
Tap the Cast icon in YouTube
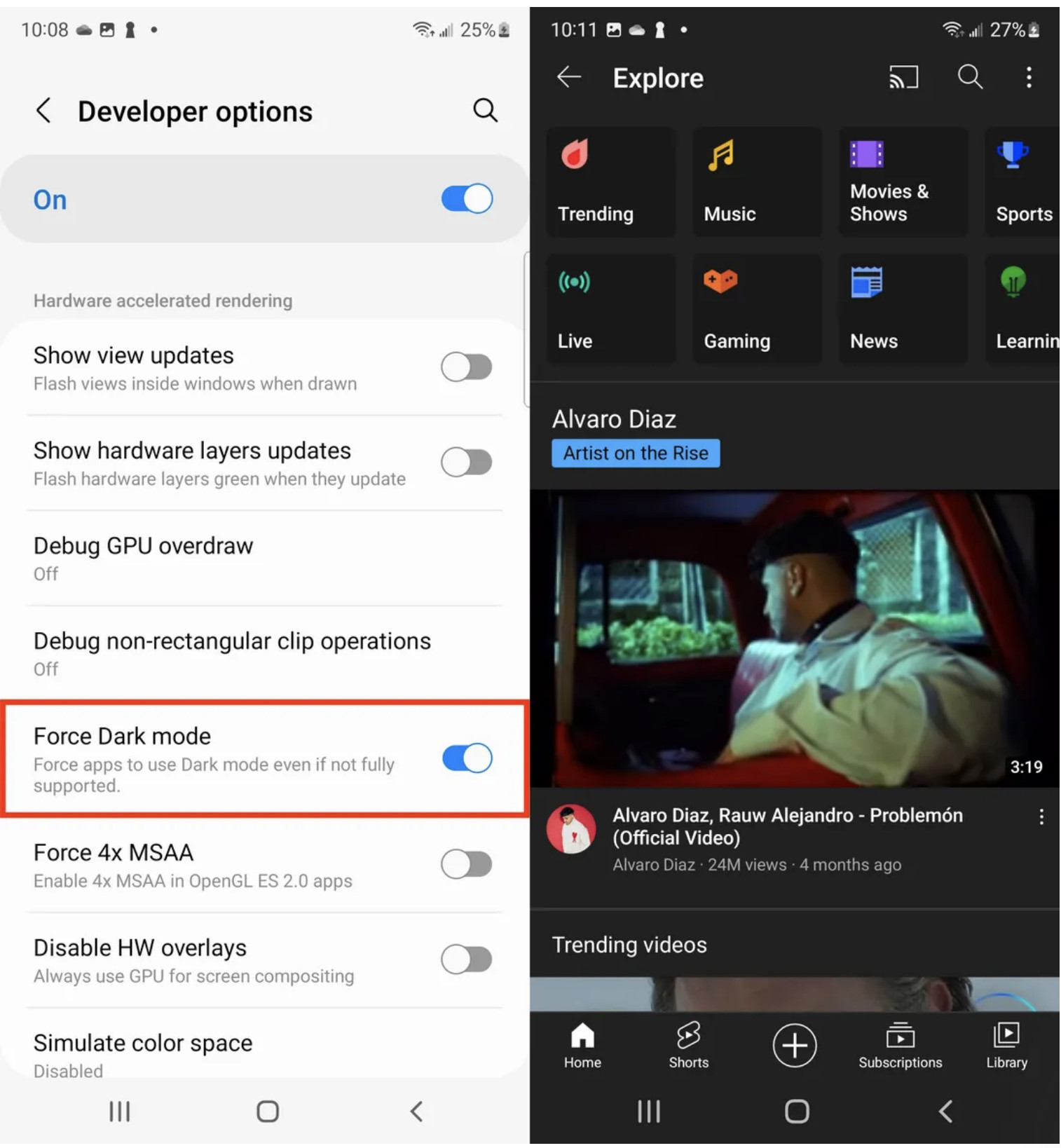903,77
